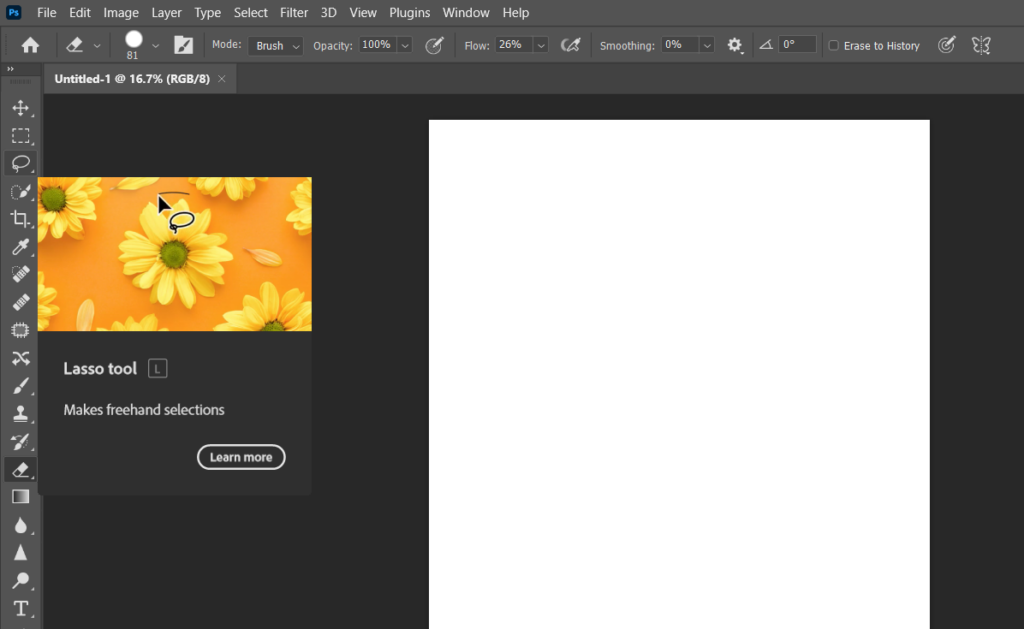1024x629 pixels.
Task: Click the brush angle icon
Action: click(765, 45)
